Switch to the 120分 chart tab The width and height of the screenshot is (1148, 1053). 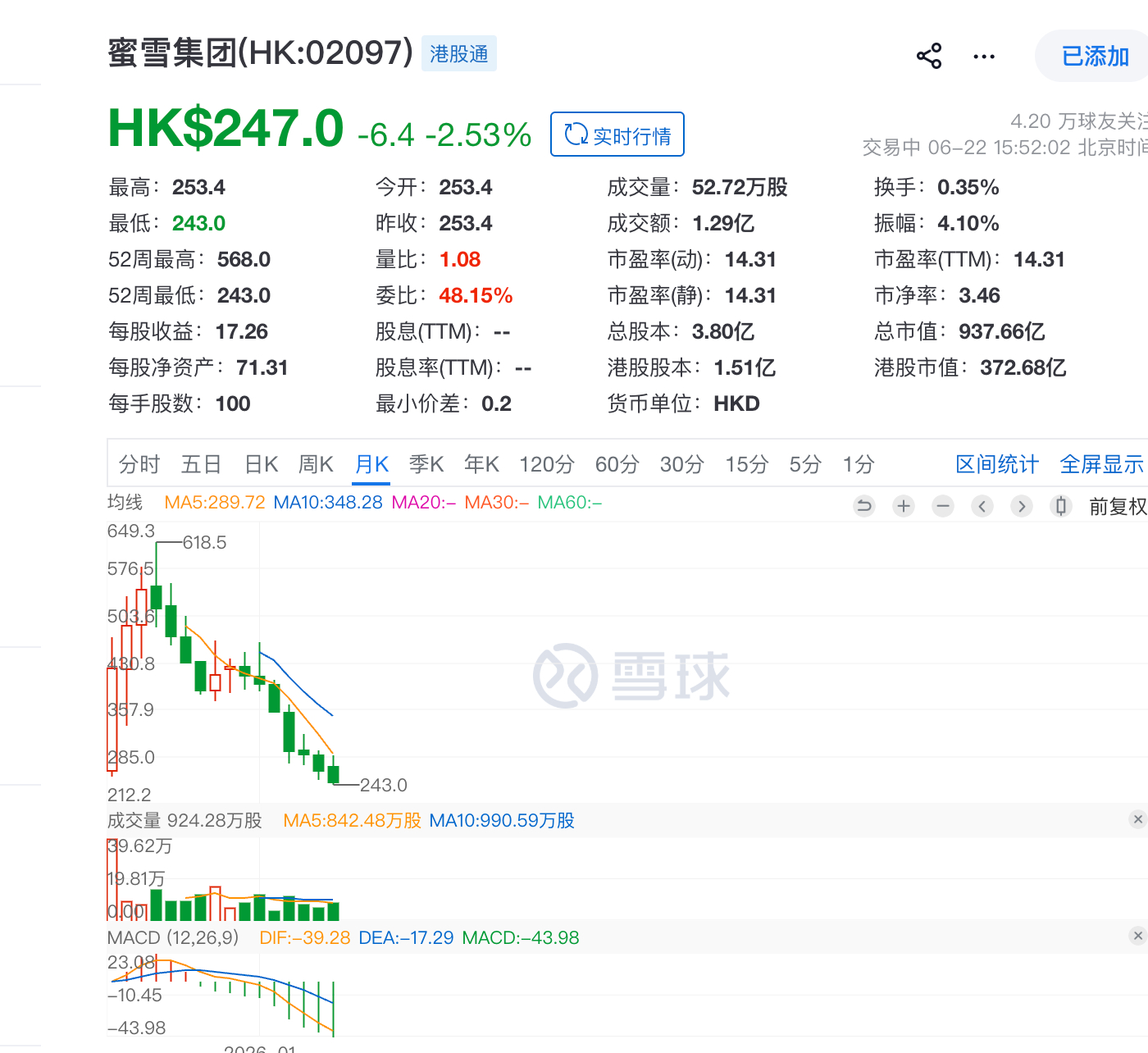pyautogui.click(x=547, y=464)
